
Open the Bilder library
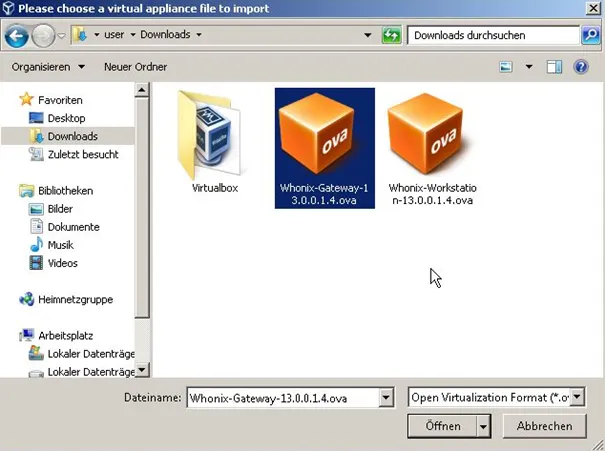coord(60,209)
